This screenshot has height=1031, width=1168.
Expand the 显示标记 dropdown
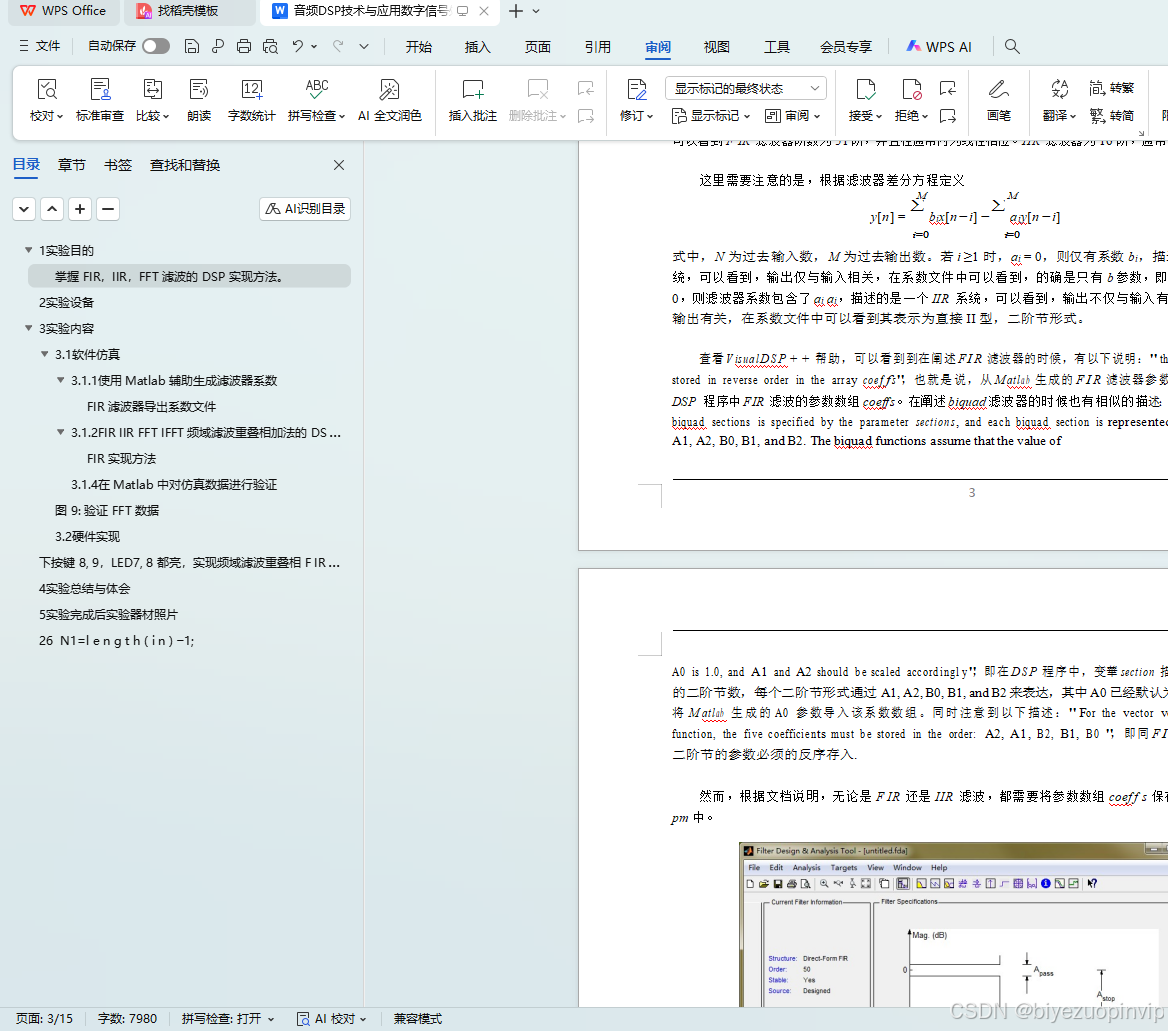[711, 115]
